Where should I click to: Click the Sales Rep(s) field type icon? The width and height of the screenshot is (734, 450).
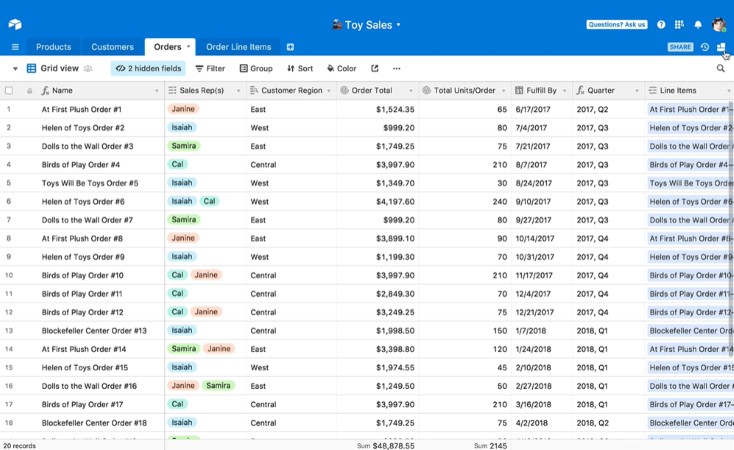tap(172, 90)
